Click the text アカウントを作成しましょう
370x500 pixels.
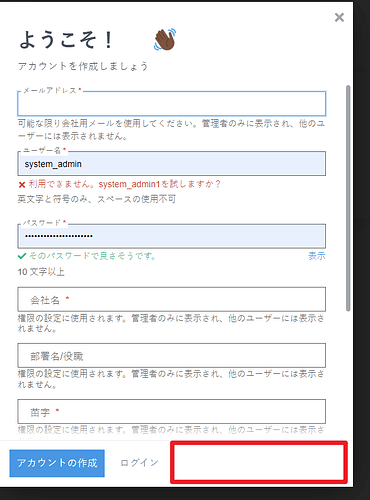pos(83,66)
